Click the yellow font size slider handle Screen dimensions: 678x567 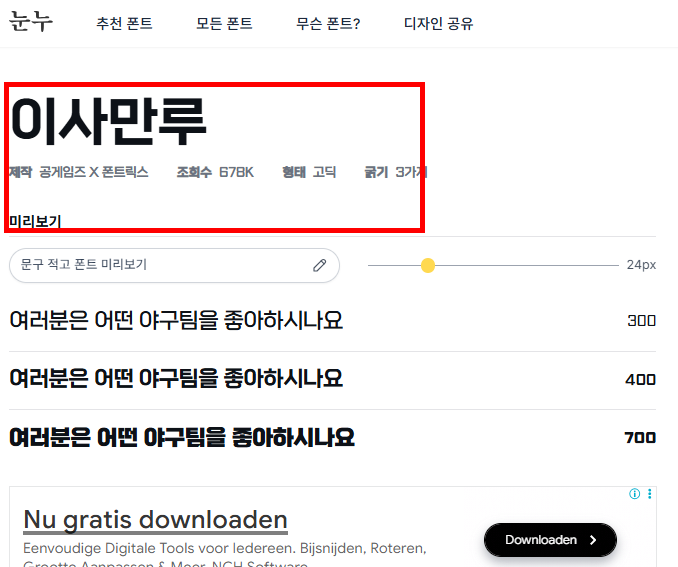pos(428,265)
